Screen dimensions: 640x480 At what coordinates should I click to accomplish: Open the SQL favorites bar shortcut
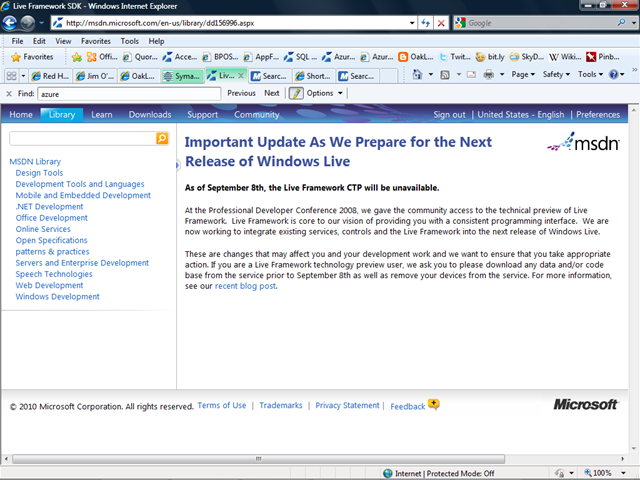(300, 57)
